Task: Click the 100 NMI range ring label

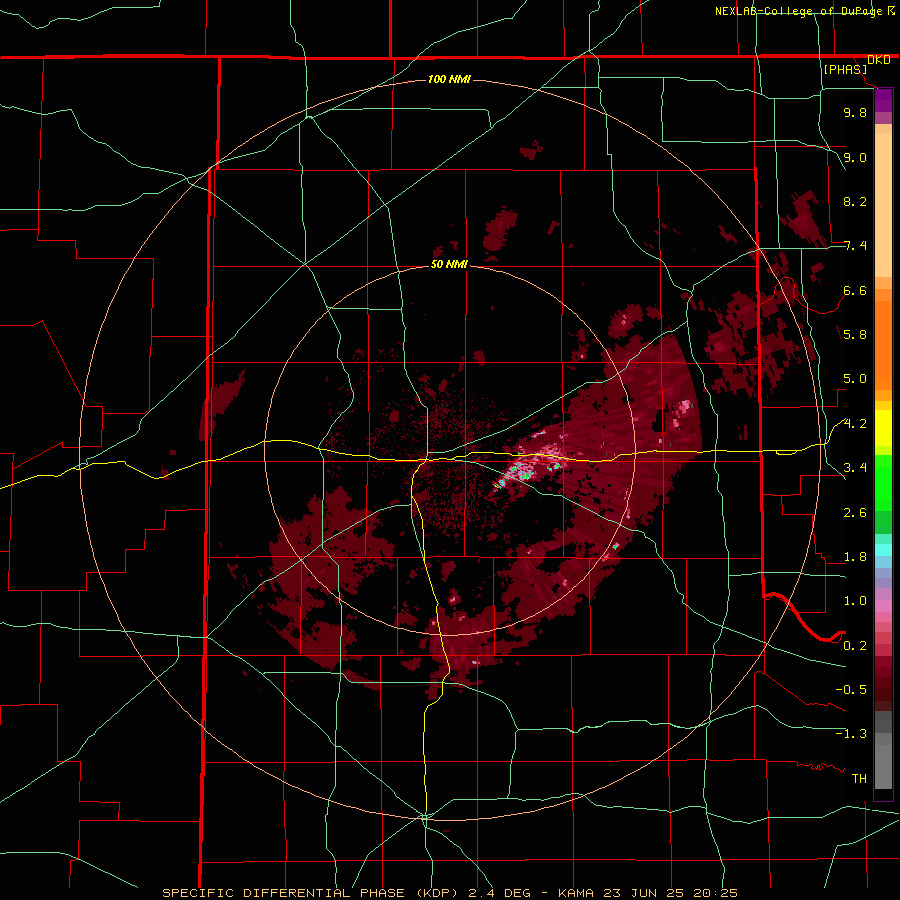Action: pyautogui.click(x=449, y=79)
